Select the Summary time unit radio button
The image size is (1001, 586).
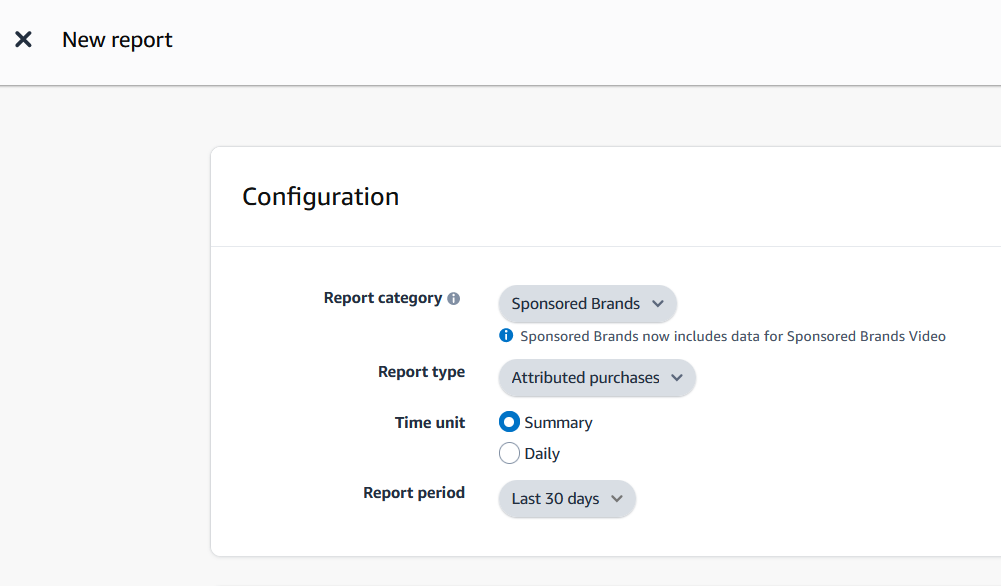[x=509, y=422]
